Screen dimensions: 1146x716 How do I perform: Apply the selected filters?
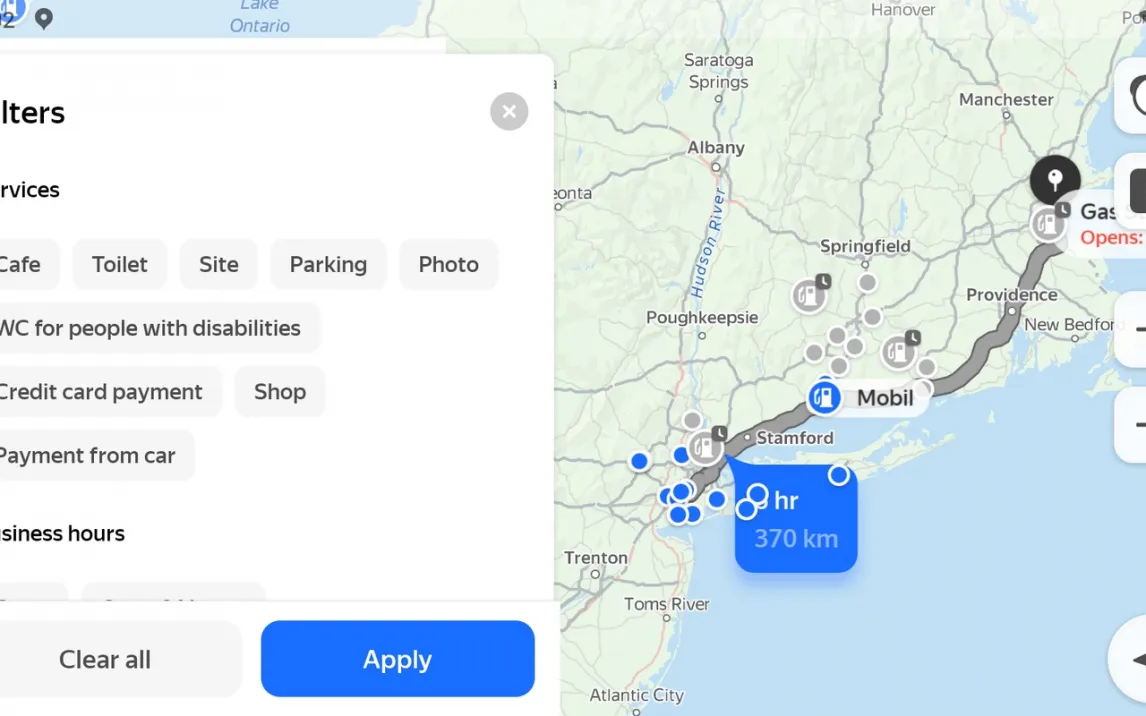[x=397, y=659]
